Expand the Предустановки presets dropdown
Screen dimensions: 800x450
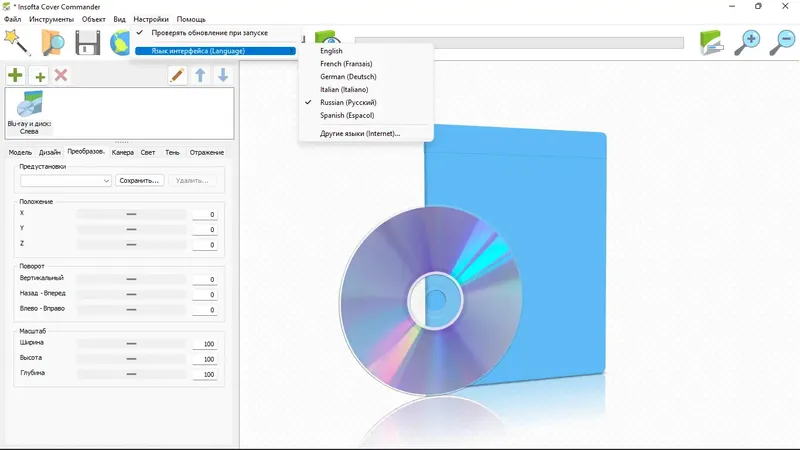66,181
